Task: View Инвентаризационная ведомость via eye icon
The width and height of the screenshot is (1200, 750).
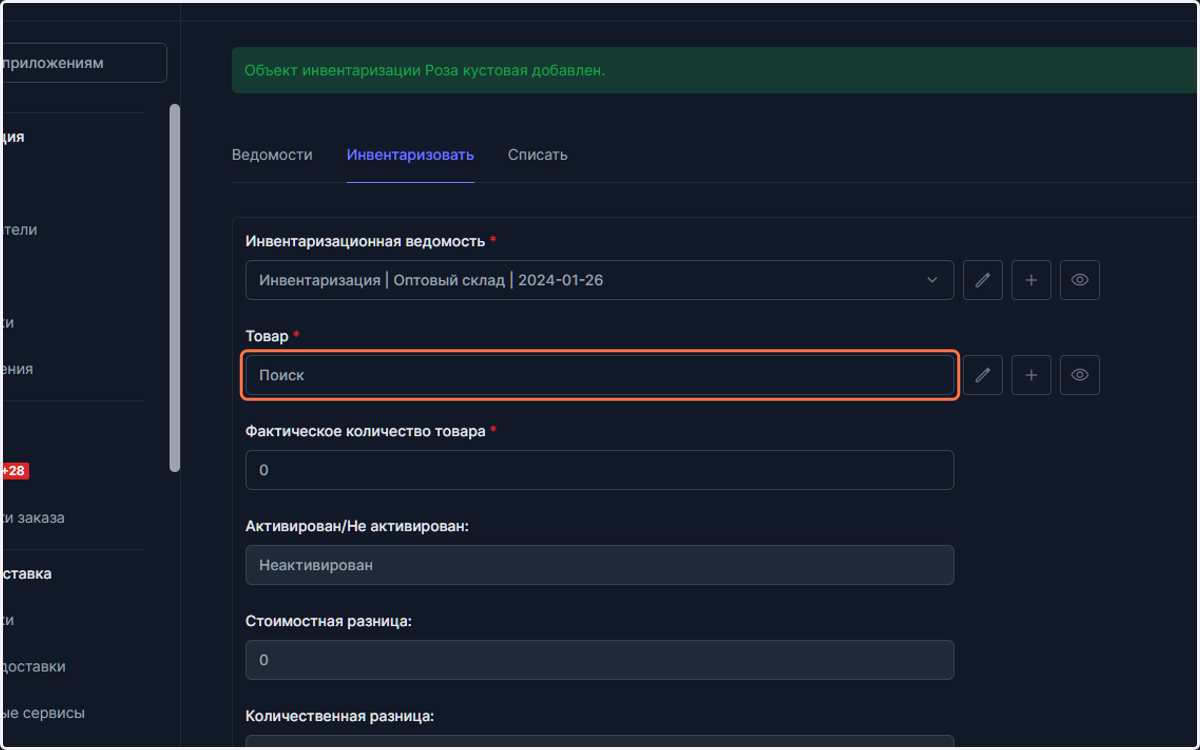Action: point(1080,280)
